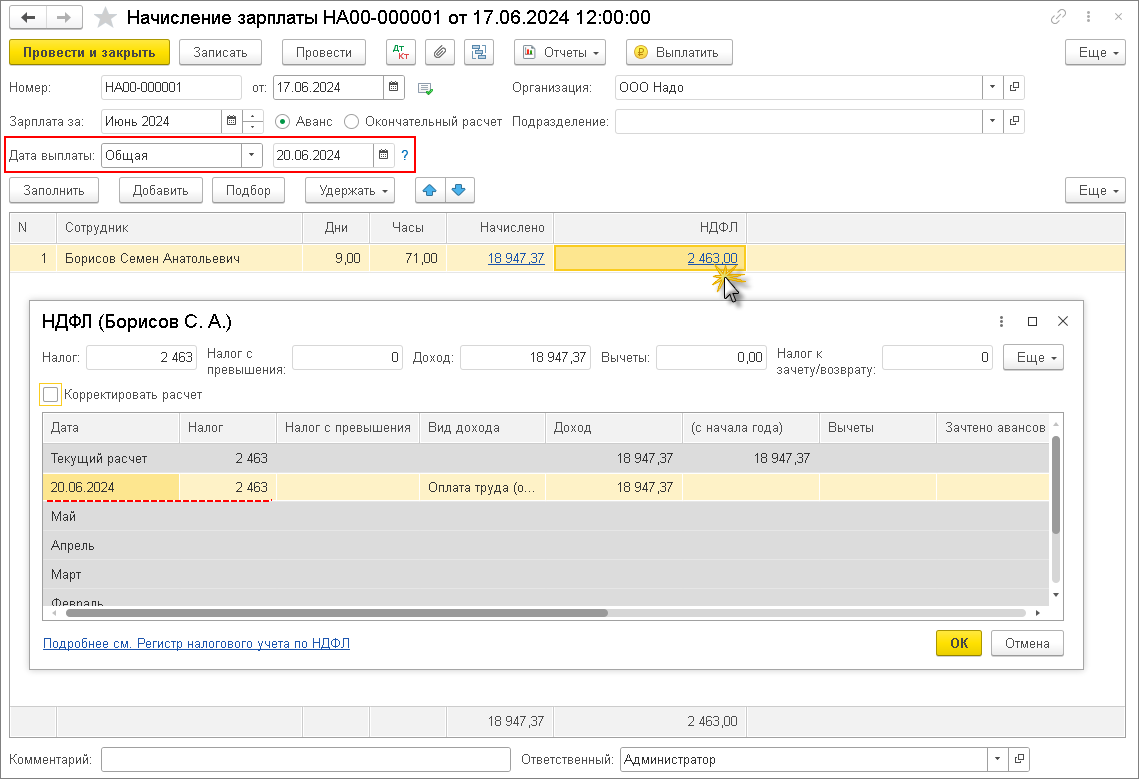Image resolution: width=1139 pixels, height=779 pixels.
Task: Expand Ответственный dropdown arrow
Action: coord(996,759)
